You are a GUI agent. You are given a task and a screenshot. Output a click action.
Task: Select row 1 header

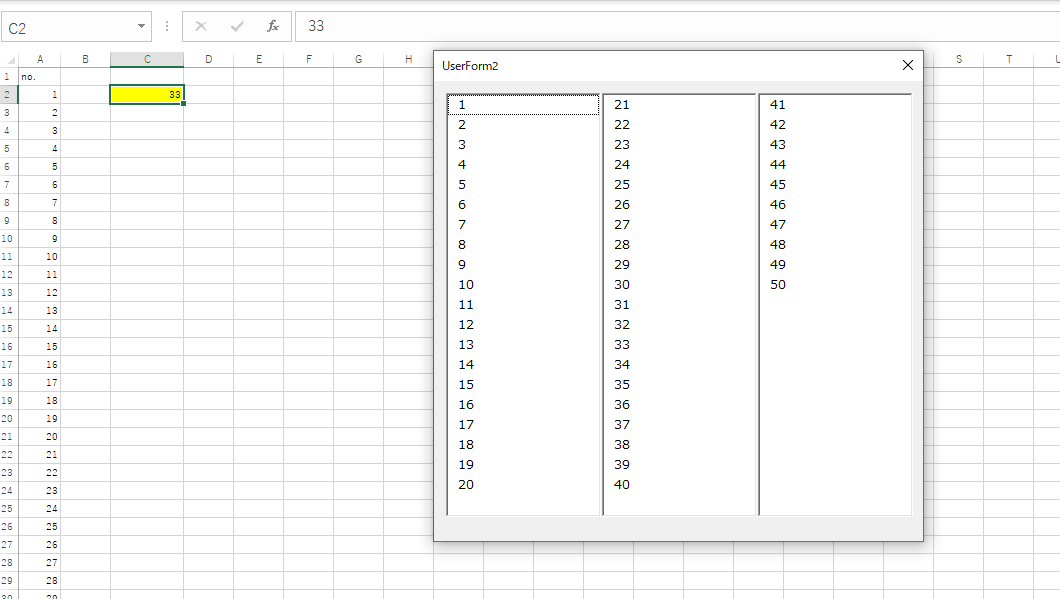click(x=9, y=76)
